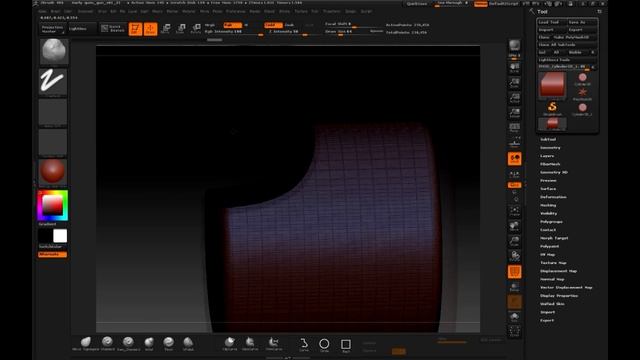
Task: Pick the Pinch brush
Action: (x=168, y=344)
